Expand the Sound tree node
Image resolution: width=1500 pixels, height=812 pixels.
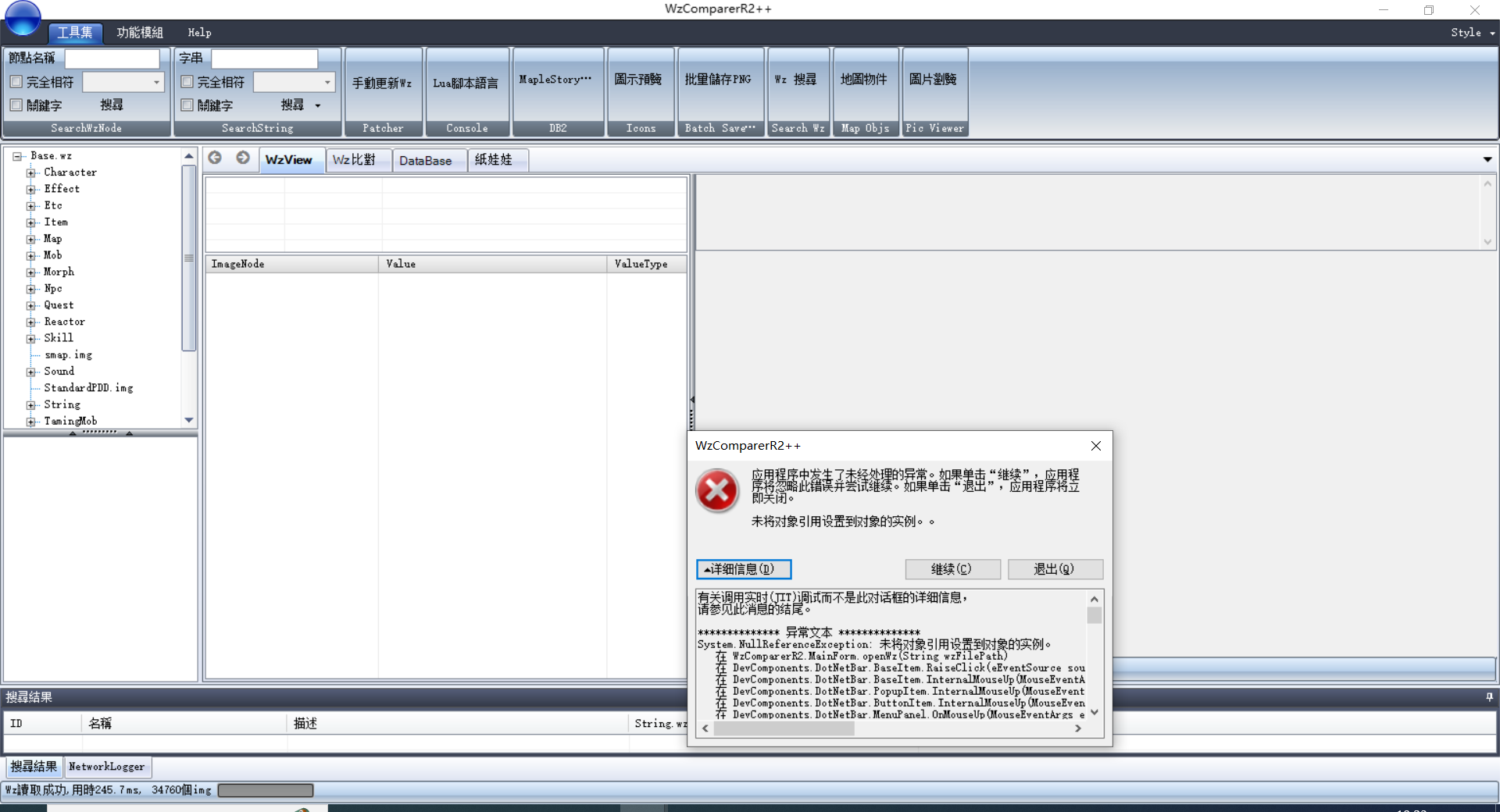[31, 372]
